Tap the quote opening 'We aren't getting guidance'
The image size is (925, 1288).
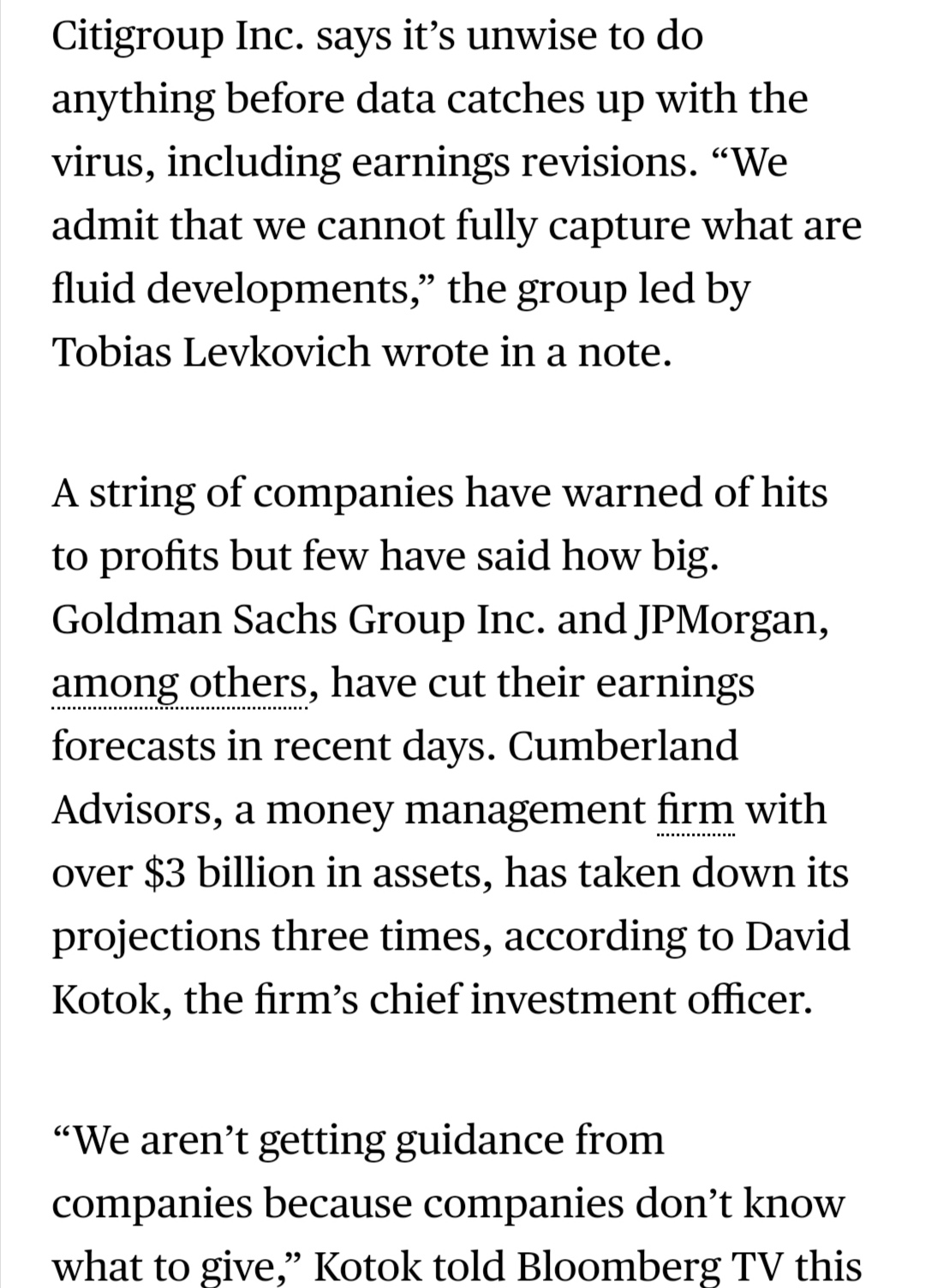coord(307,1141)
